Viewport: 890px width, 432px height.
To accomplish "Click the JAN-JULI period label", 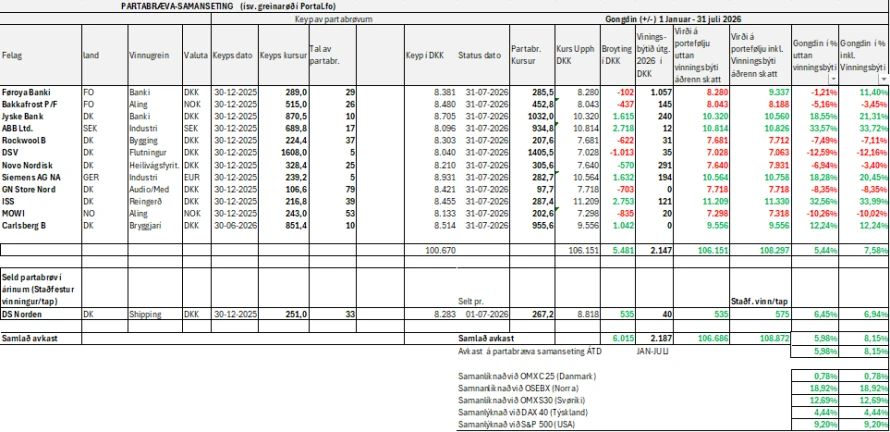I will tap(653, 351).
